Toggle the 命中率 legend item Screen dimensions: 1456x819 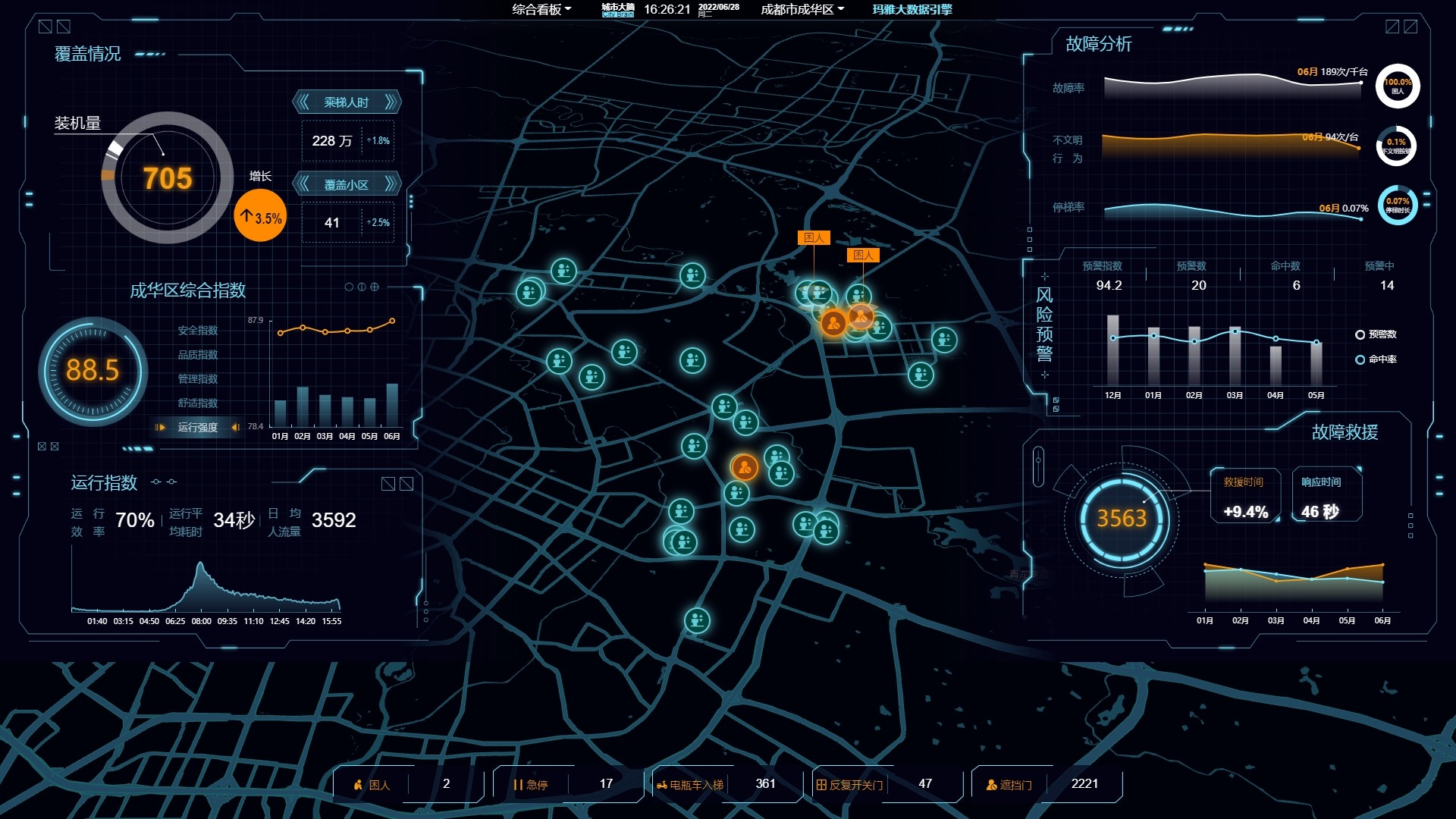1376,359
